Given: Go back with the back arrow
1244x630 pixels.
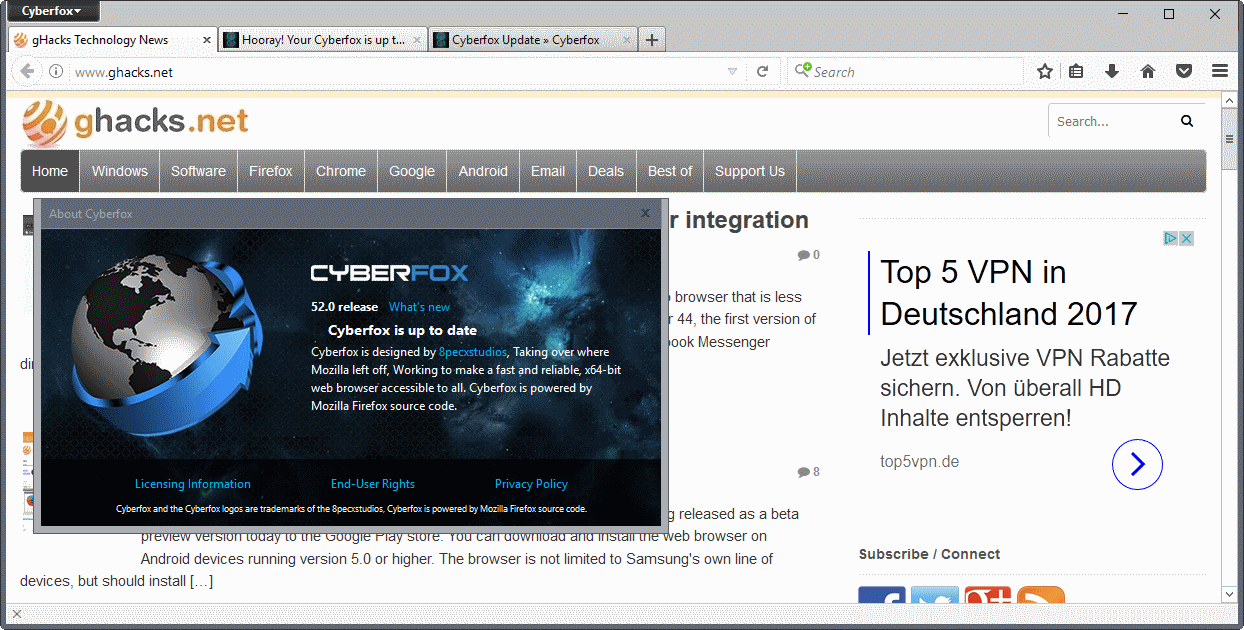Looking at the screenshot, I should [28, 72].
